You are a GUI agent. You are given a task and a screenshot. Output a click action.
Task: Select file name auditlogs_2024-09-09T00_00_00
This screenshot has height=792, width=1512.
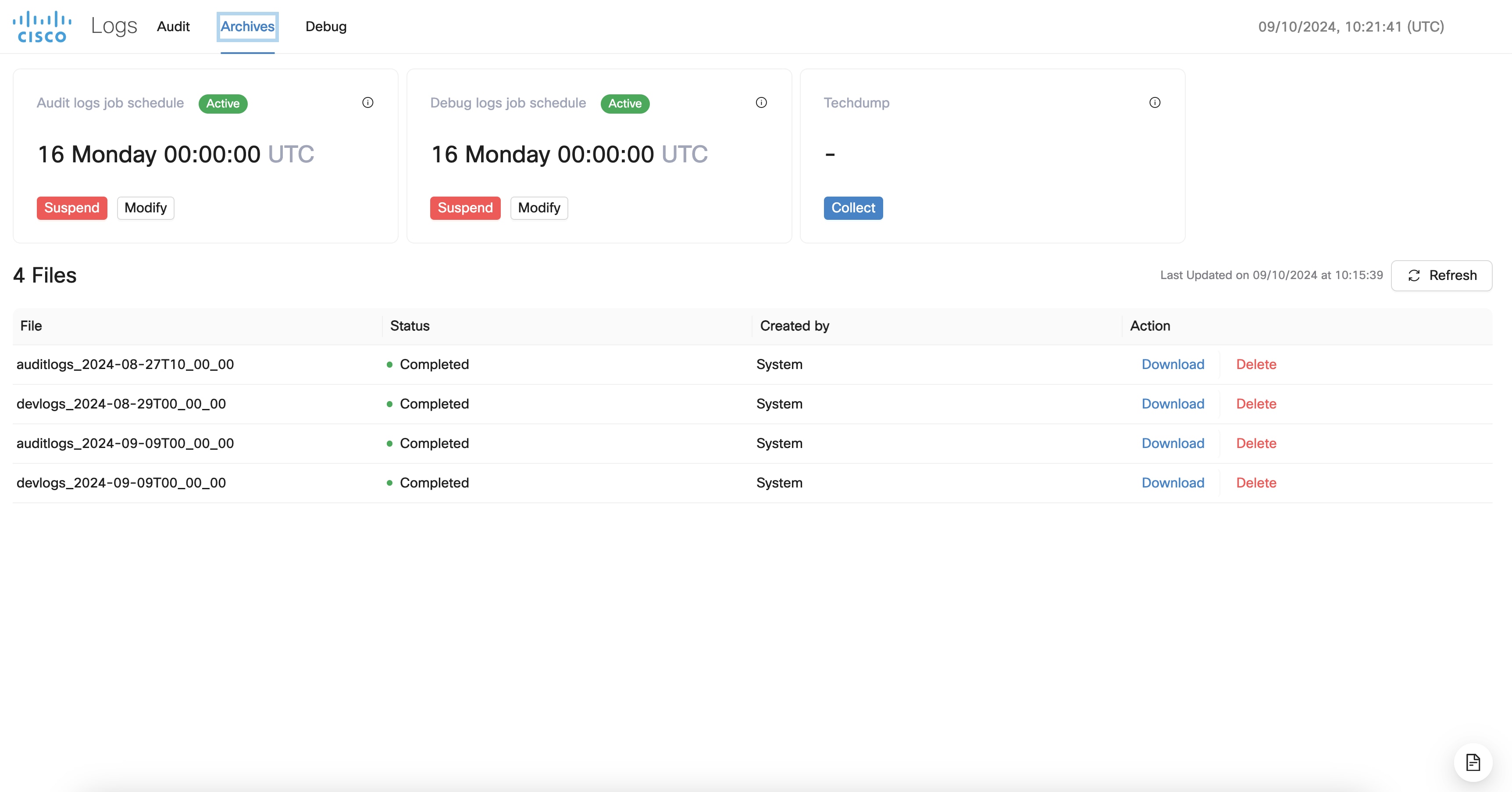pyautogui.click(x=125, y=443)
